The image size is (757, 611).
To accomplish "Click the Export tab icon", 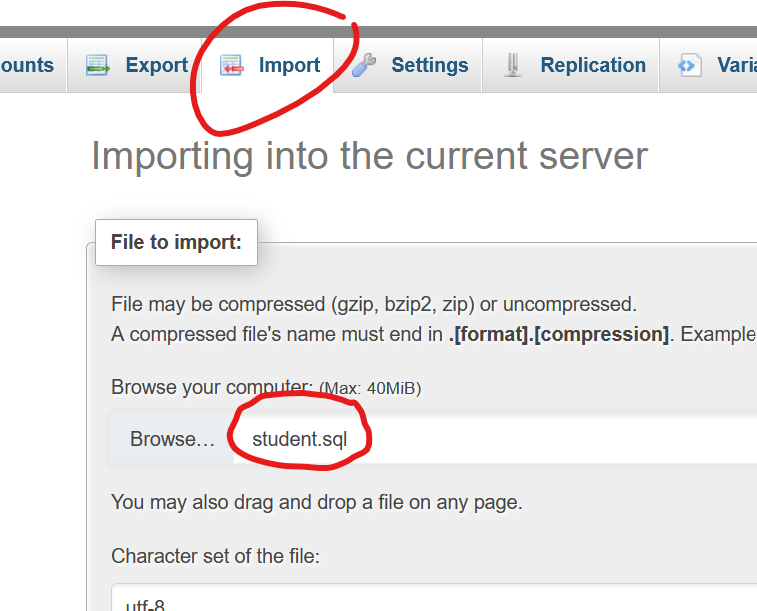I will pyautogui.click(x=98, y=66).
